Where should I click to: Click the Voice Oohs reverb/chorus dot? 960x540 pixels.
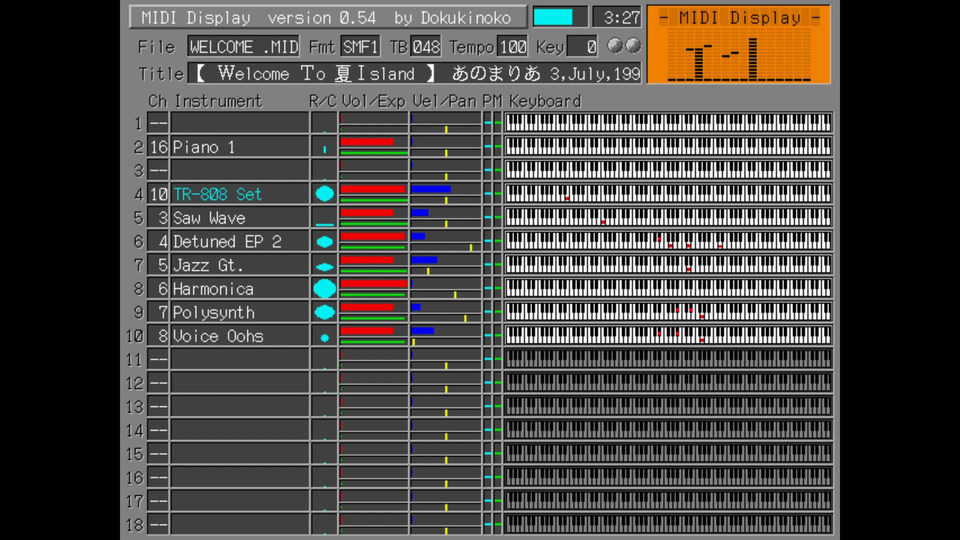(324, 337)
